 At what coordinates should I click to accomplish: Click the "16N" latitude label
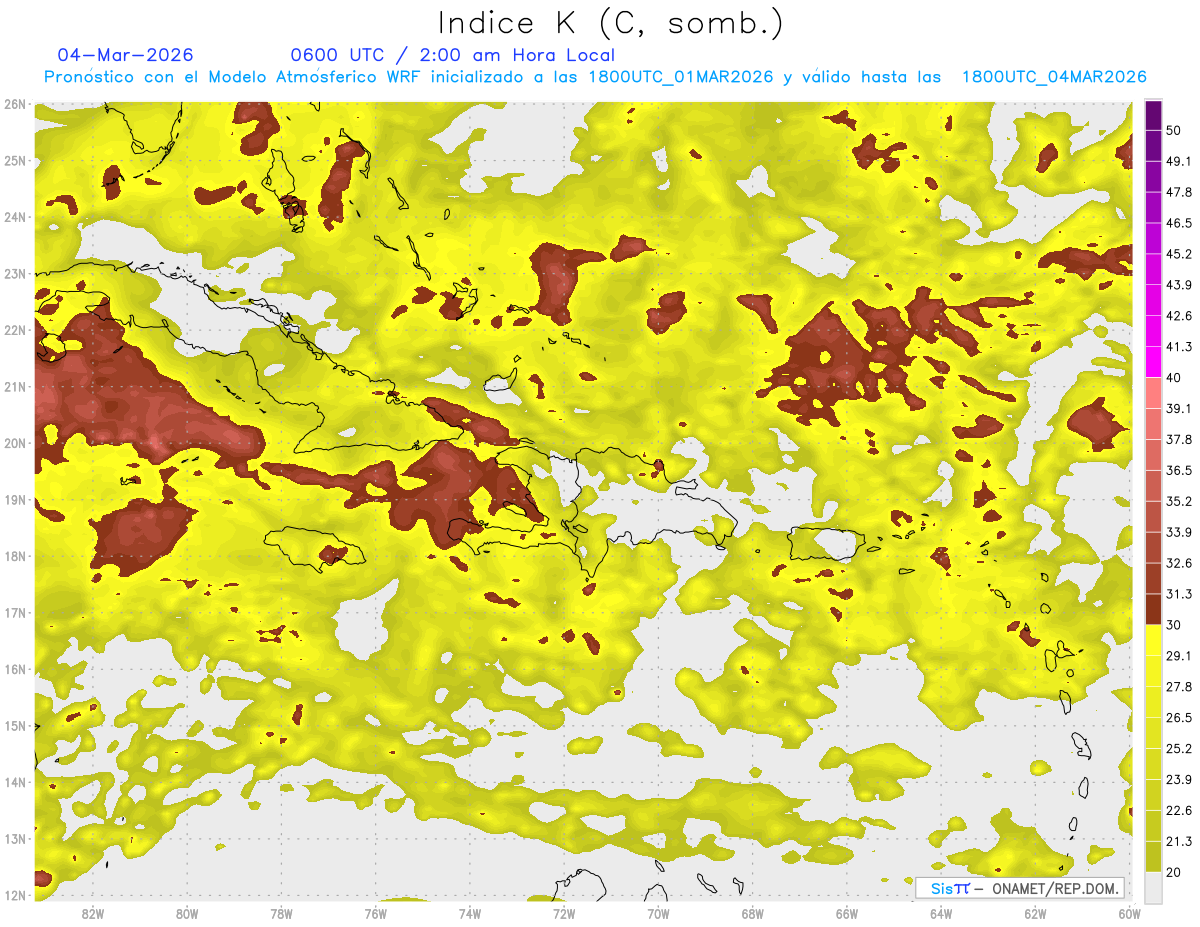pos(15,669)
